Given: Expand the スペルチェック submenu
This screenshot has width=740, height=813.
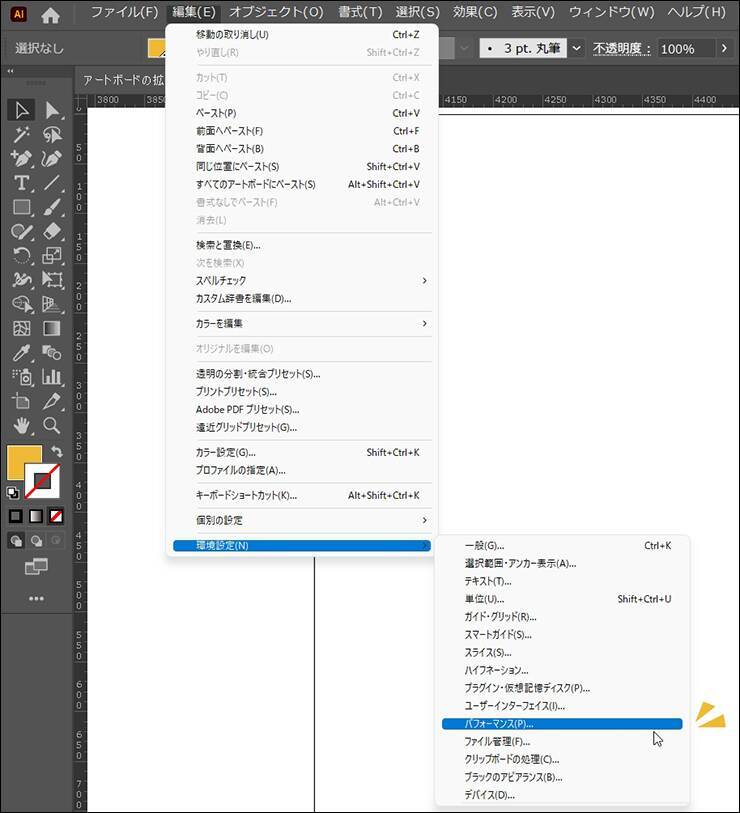Looking at the screenshot, I should tap(424, 280).
